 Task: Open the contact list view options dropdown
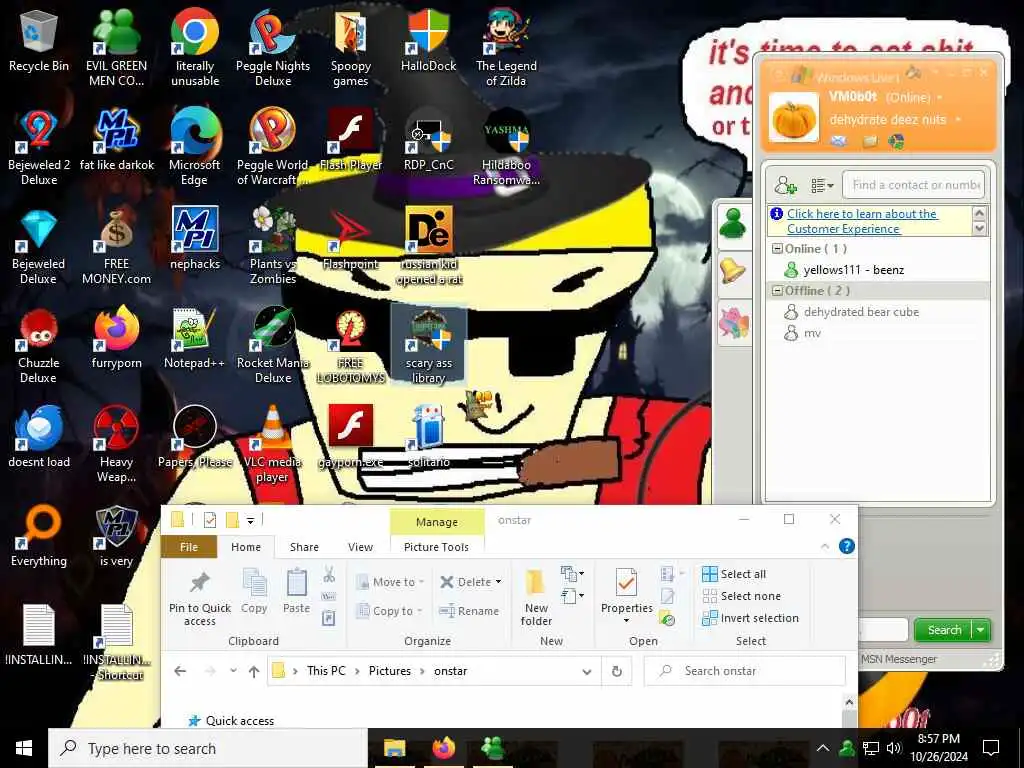pyautogui.click(x=822, y=185)
